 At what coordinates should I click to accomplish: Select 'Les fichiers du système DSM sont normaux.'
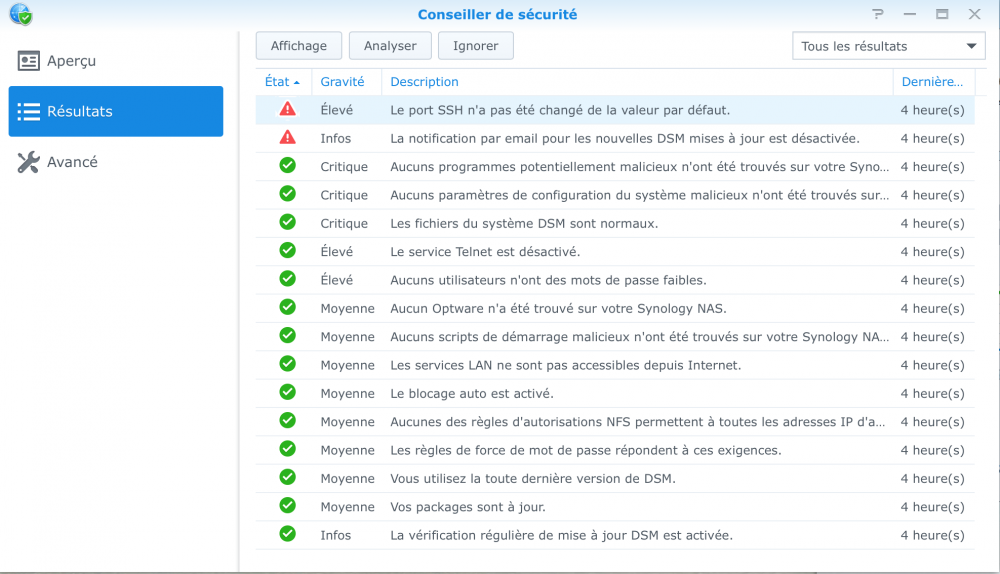click(x=524, y=223)
